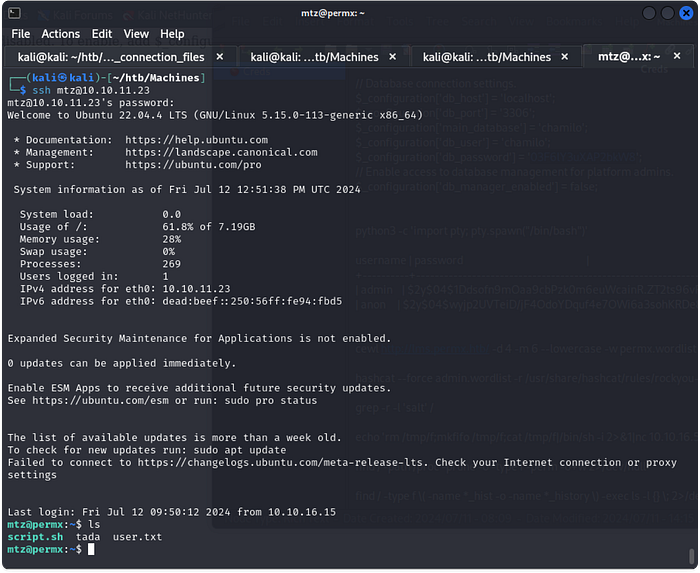Close the second kali Machines tab
The width and height of the screenshot is (700, 573).
pos(392,57)
